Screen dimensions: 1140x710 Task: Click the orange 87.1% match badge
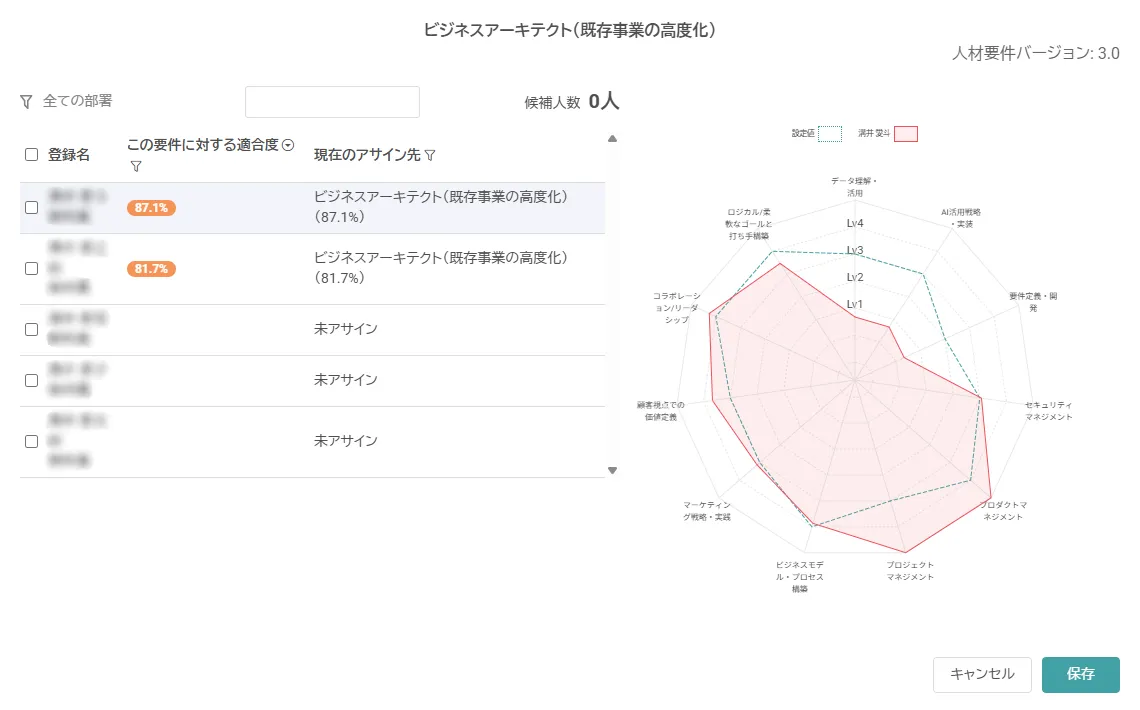click(x=151, y=208)
